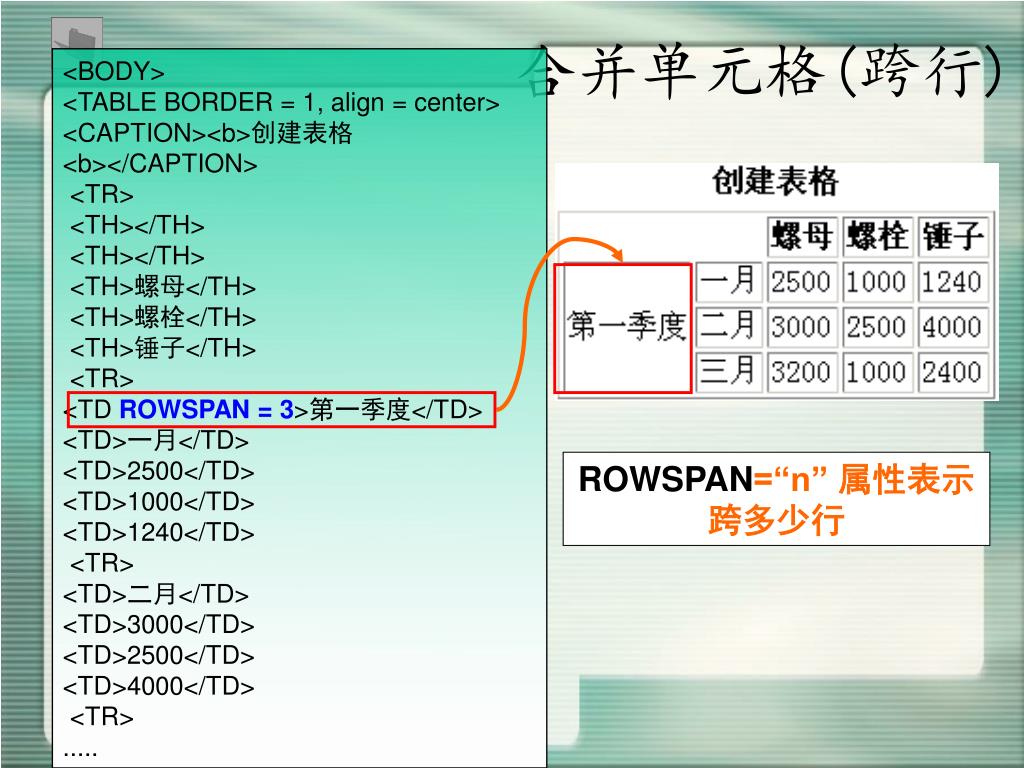Click the 2400 cell in the rendered table
This screenshot has width=1024, height=768.
953,372
